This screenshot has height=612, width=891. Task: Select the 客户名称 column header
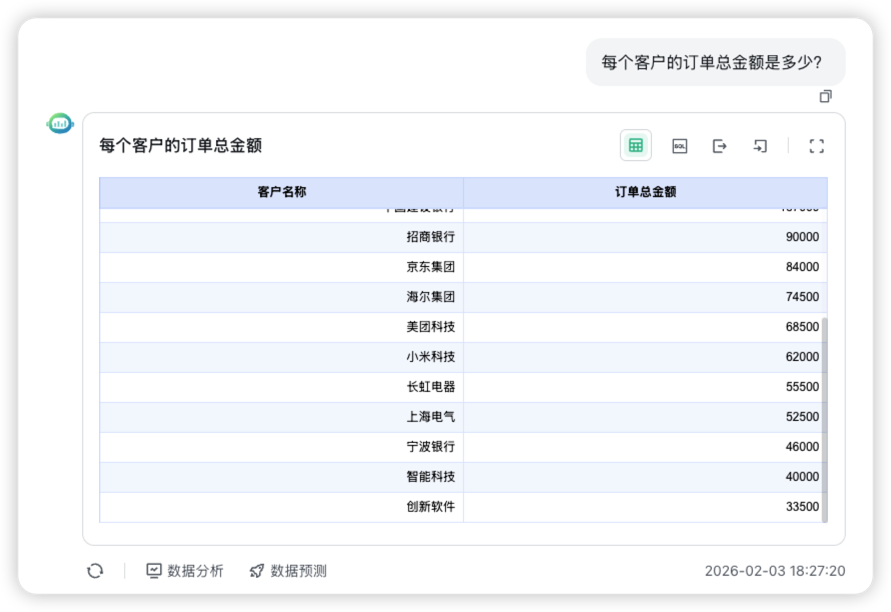pos(281,192)
